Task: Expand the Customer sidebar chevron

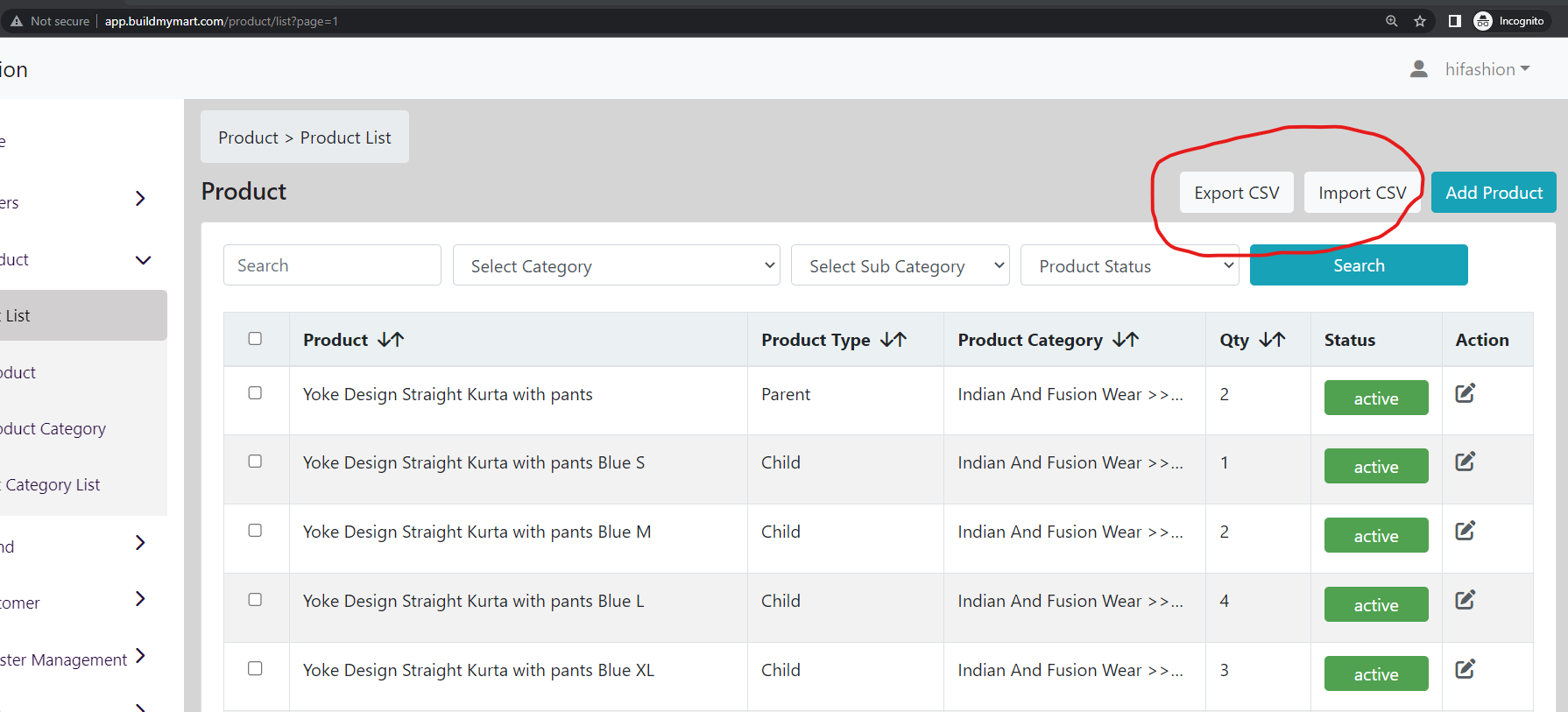Action: point(140,599)
